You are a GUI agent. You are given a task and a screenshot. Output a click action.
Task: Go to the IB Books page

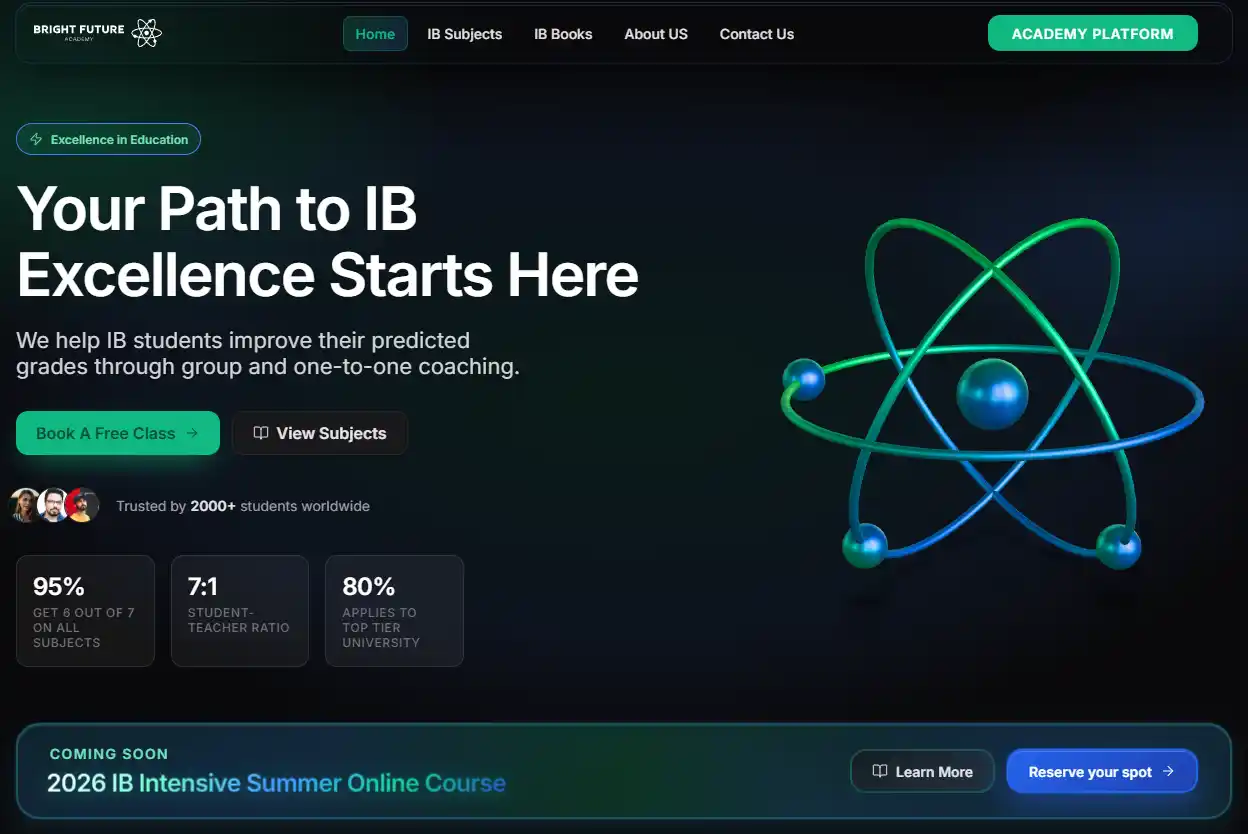click(563, 34)
